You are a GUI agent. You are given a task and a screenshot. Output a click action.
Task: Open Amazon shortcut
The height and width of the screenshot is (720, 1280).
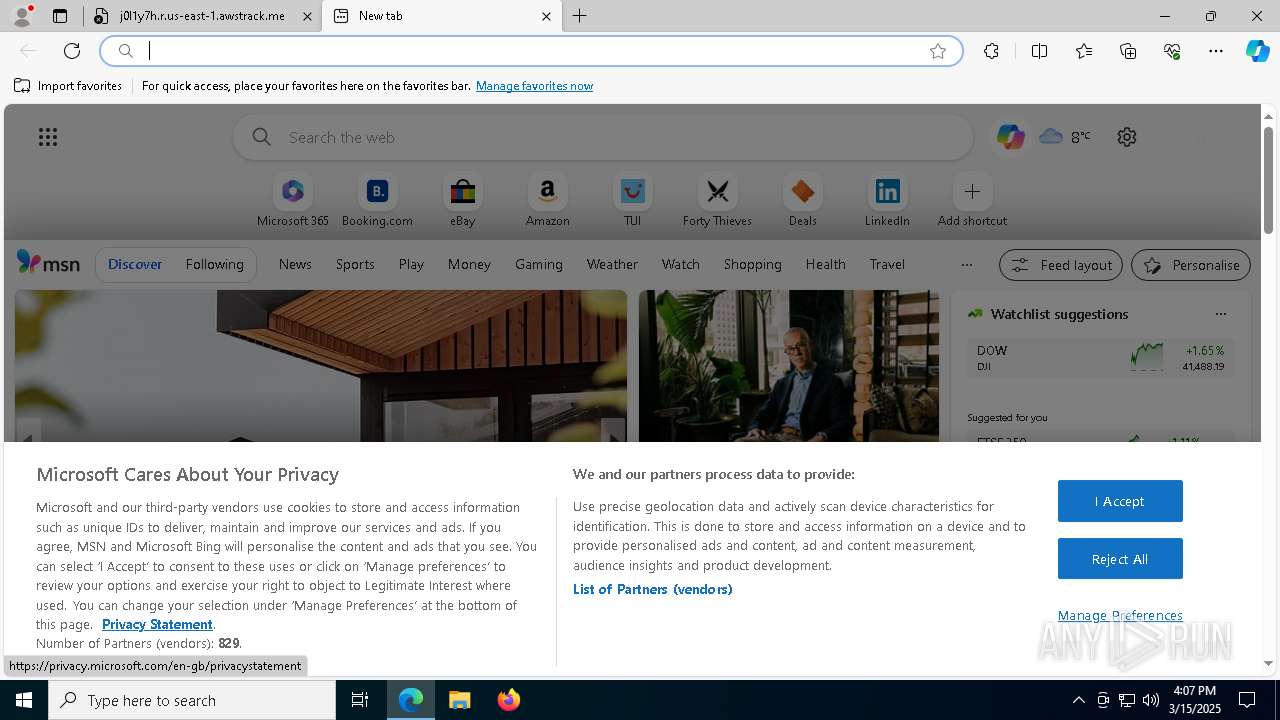547,201
